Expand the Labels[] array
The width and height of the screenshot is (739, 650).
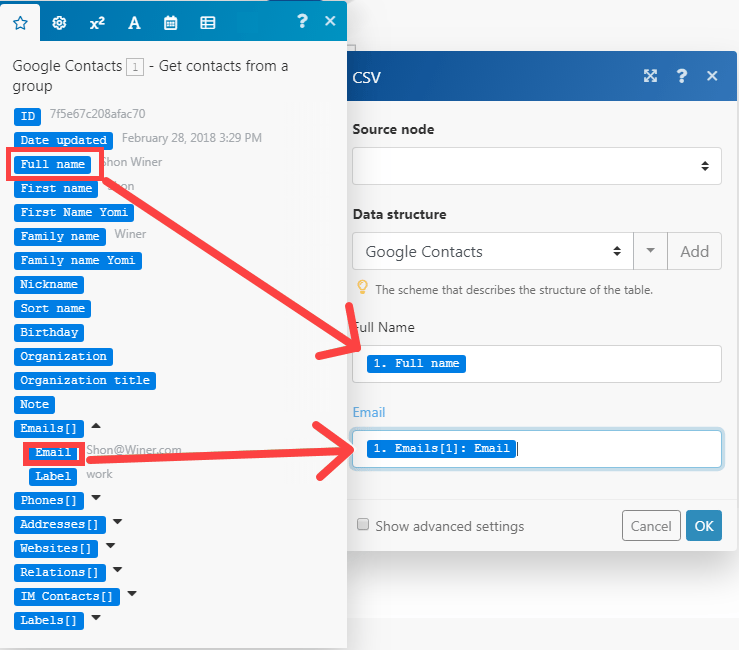point(96,618)
